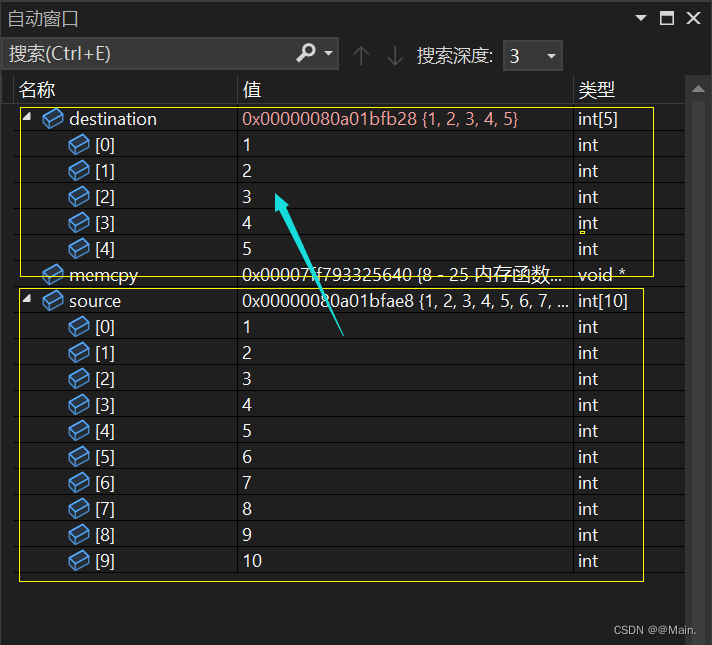712x645 pixels.
Task: Click cube icon of source [6]
Action: click(79, 482)
